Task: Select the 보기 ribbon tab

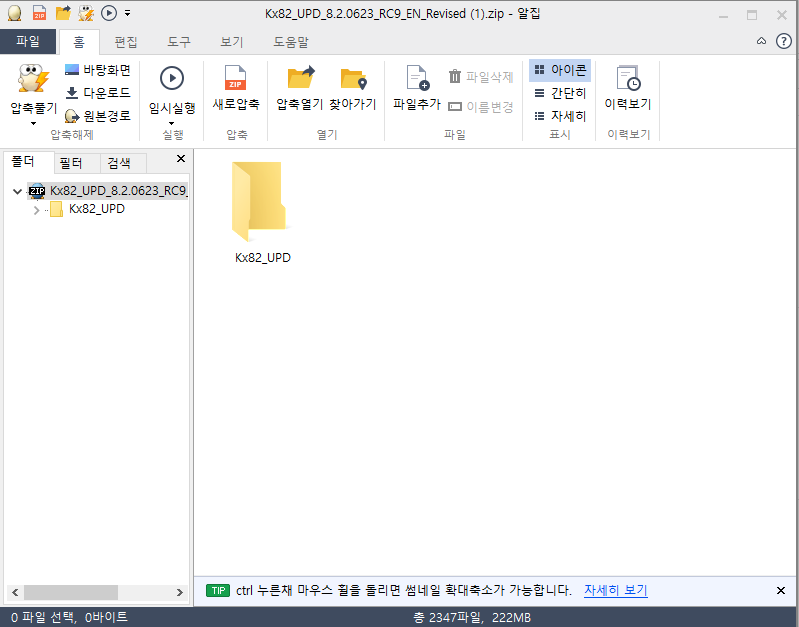Action: 232,42
